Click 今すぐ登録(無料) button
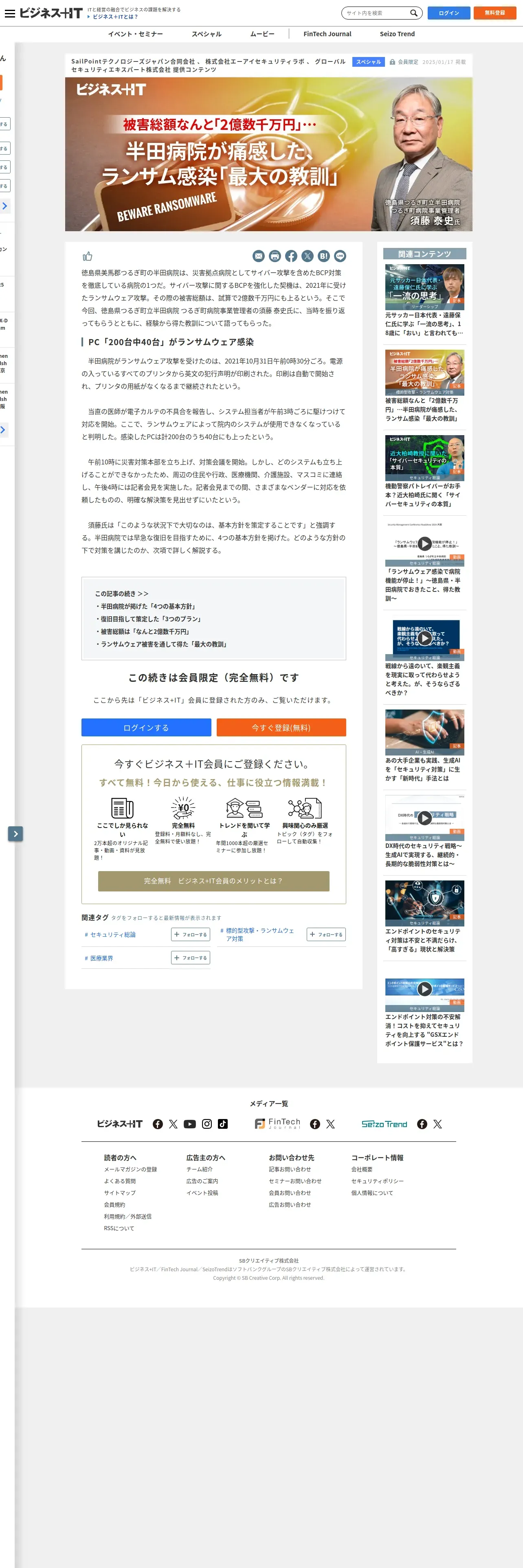Image resolution: width=523 pixels, height=1568 pixels. point(281,727)
